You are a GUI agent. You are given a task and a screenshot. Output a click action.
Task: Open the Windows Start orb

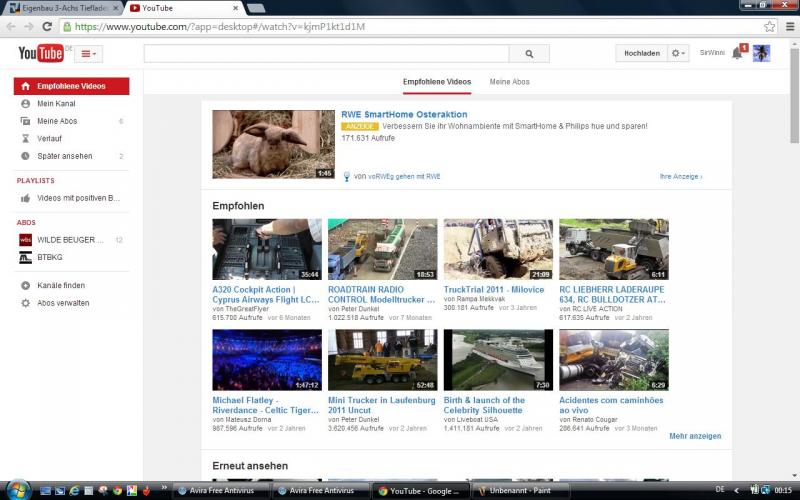(18, 490)
